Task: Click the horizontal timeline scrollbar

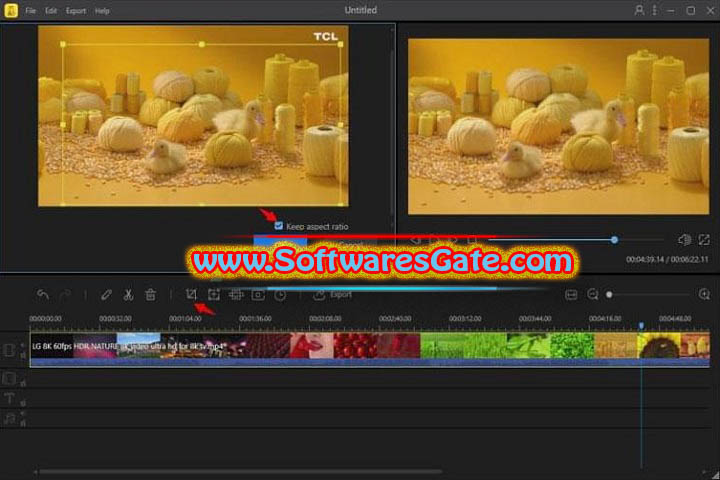Action: [240, 471]
